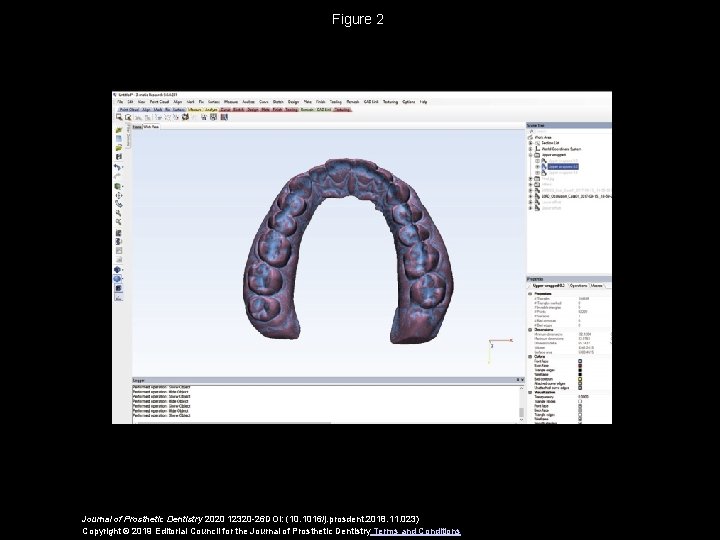This screenshot has width=720, height=540.
Task: Click the blue sphere render icon in left toolbar
Action: (118, 279)
